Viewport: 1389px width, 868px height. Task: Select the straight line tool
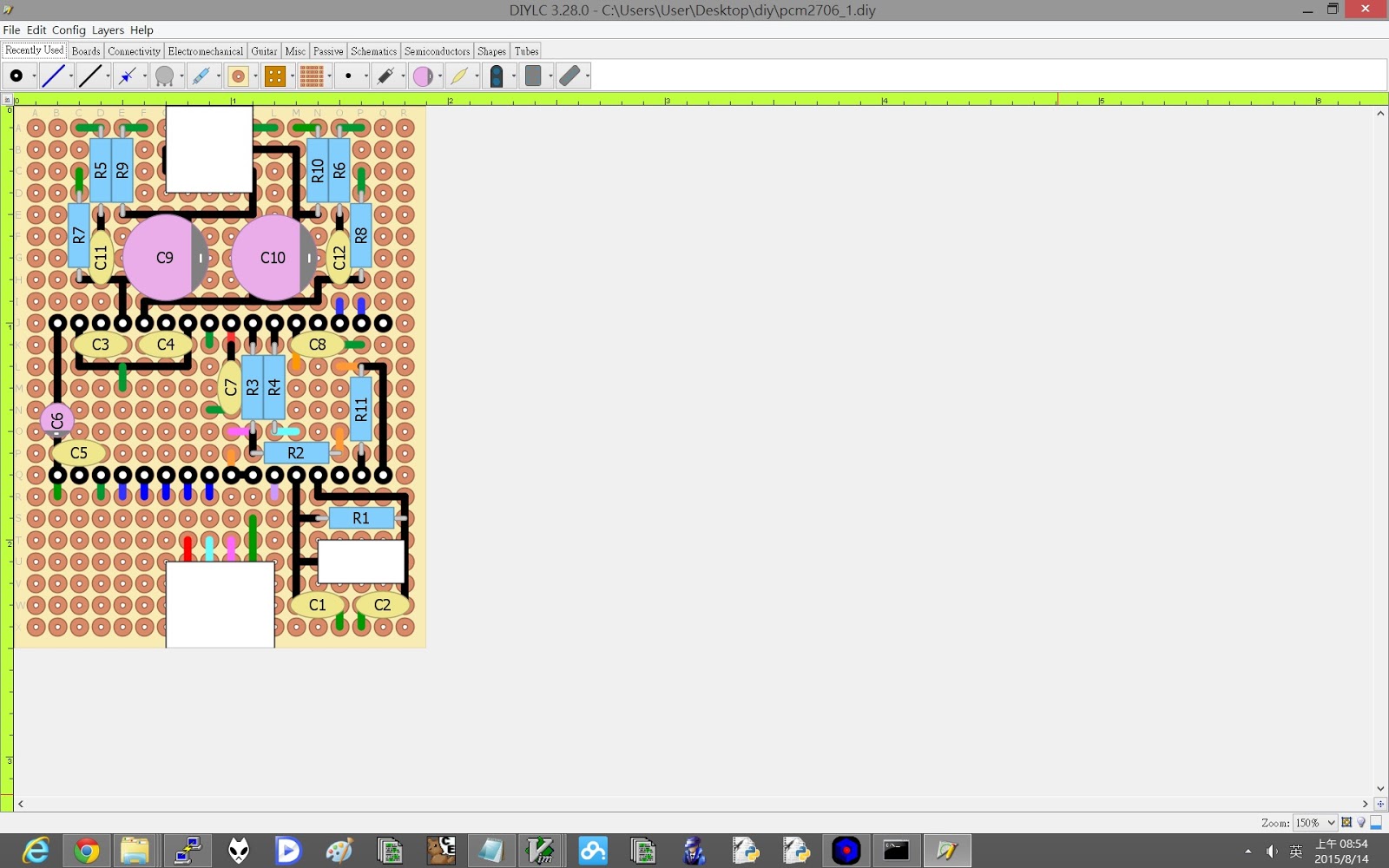pyautogui.click(x=91, y=76)
